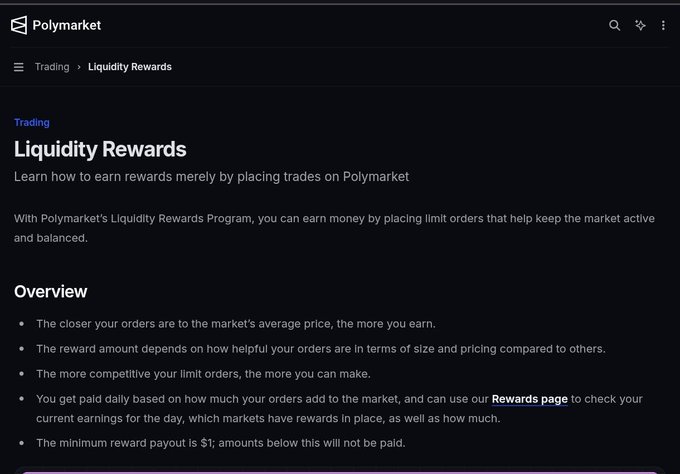Click the Polymarket wordmark text
680x474 pixels.
pyautogui.click(x=67, y=25)
